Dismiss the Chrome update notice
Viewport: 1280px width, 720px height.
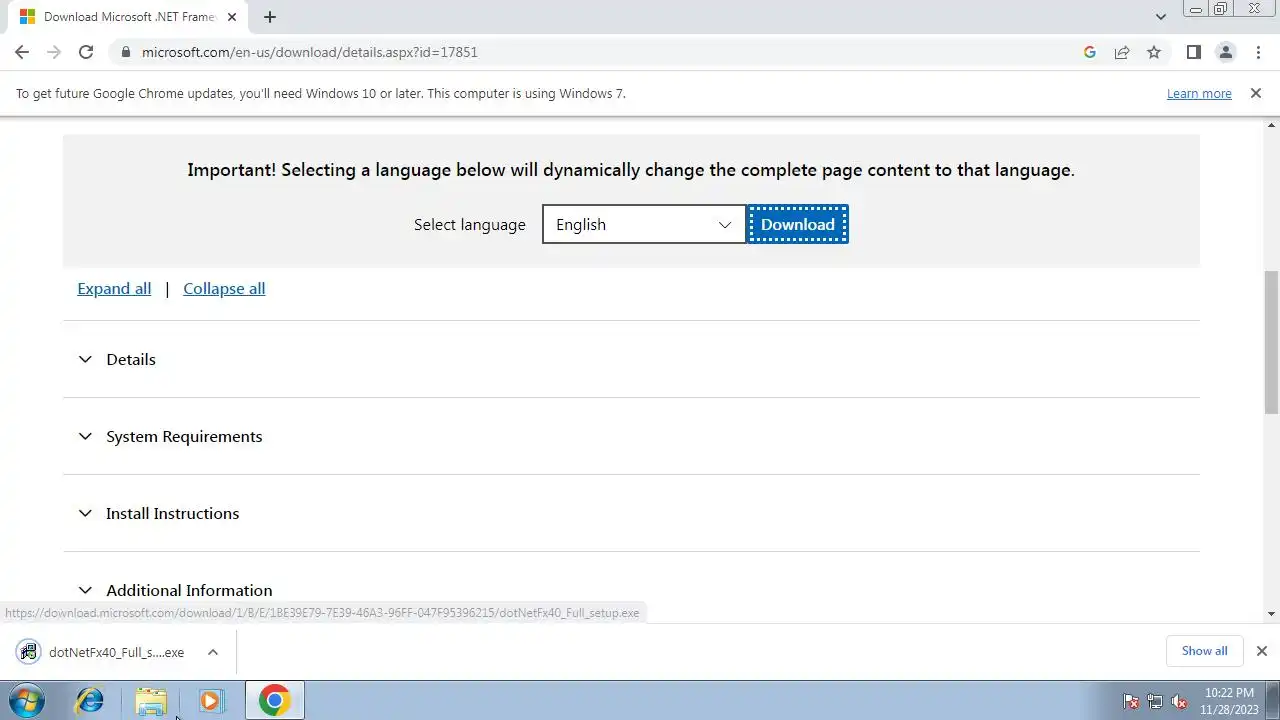[x=1255, y=93]
